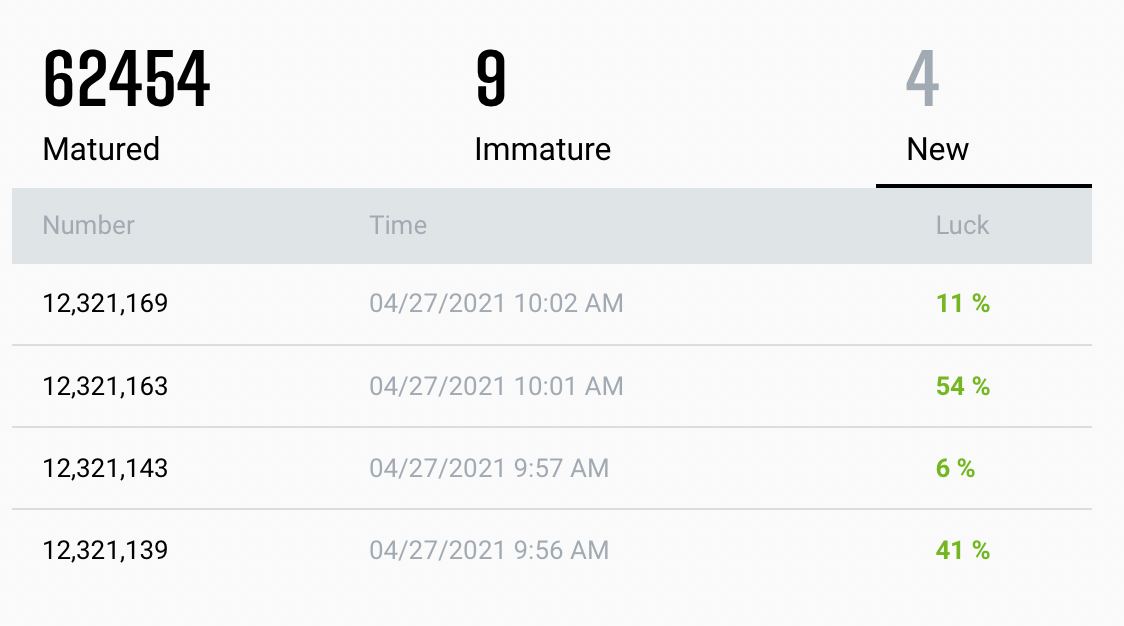Open block number 12,321,163
This screenshot has width=1124, height=626.
click(x=105, y=386)
